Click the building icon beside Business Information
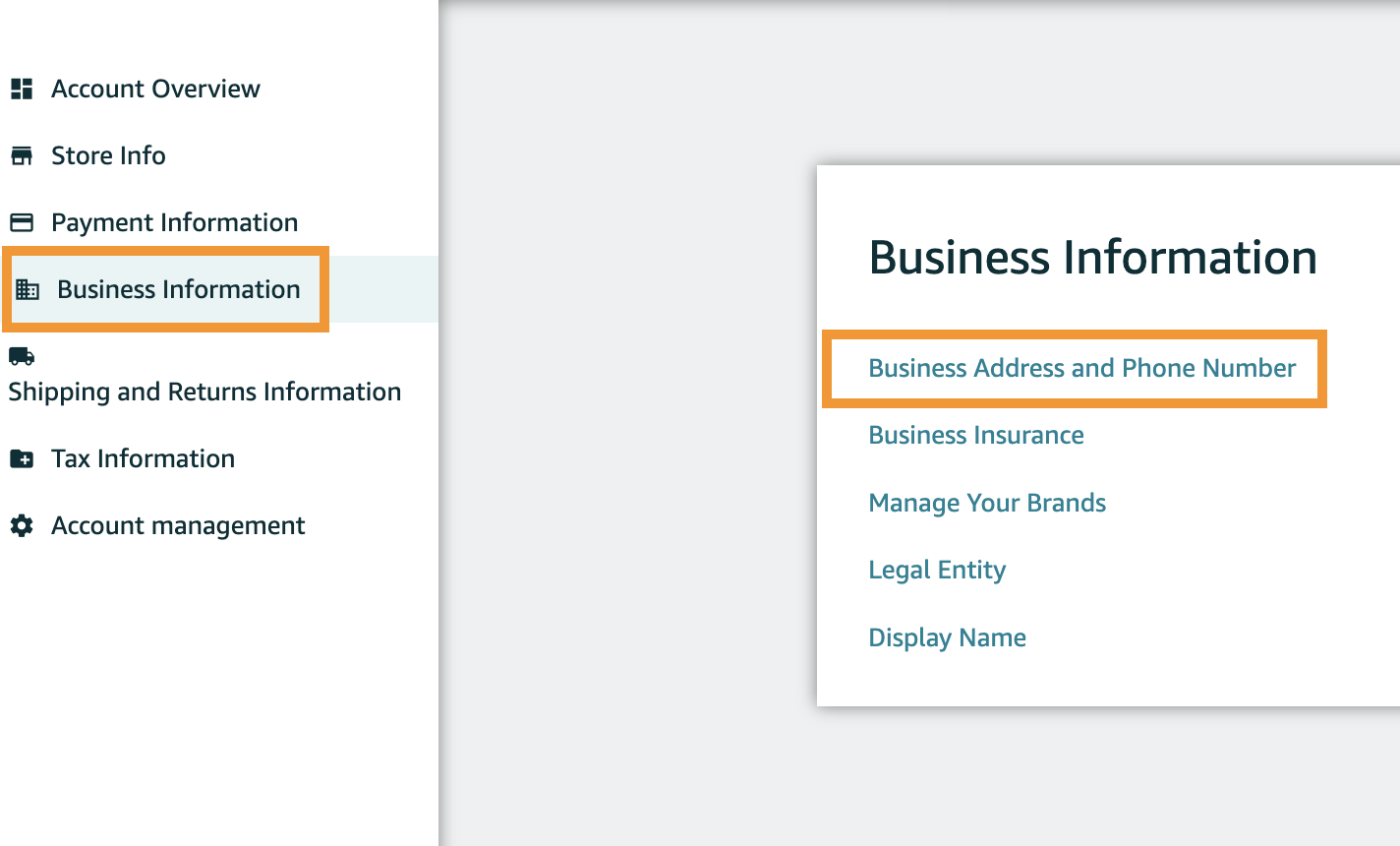Image resolution: width=1400 pixels, height=846 pixels. [28, 289]
